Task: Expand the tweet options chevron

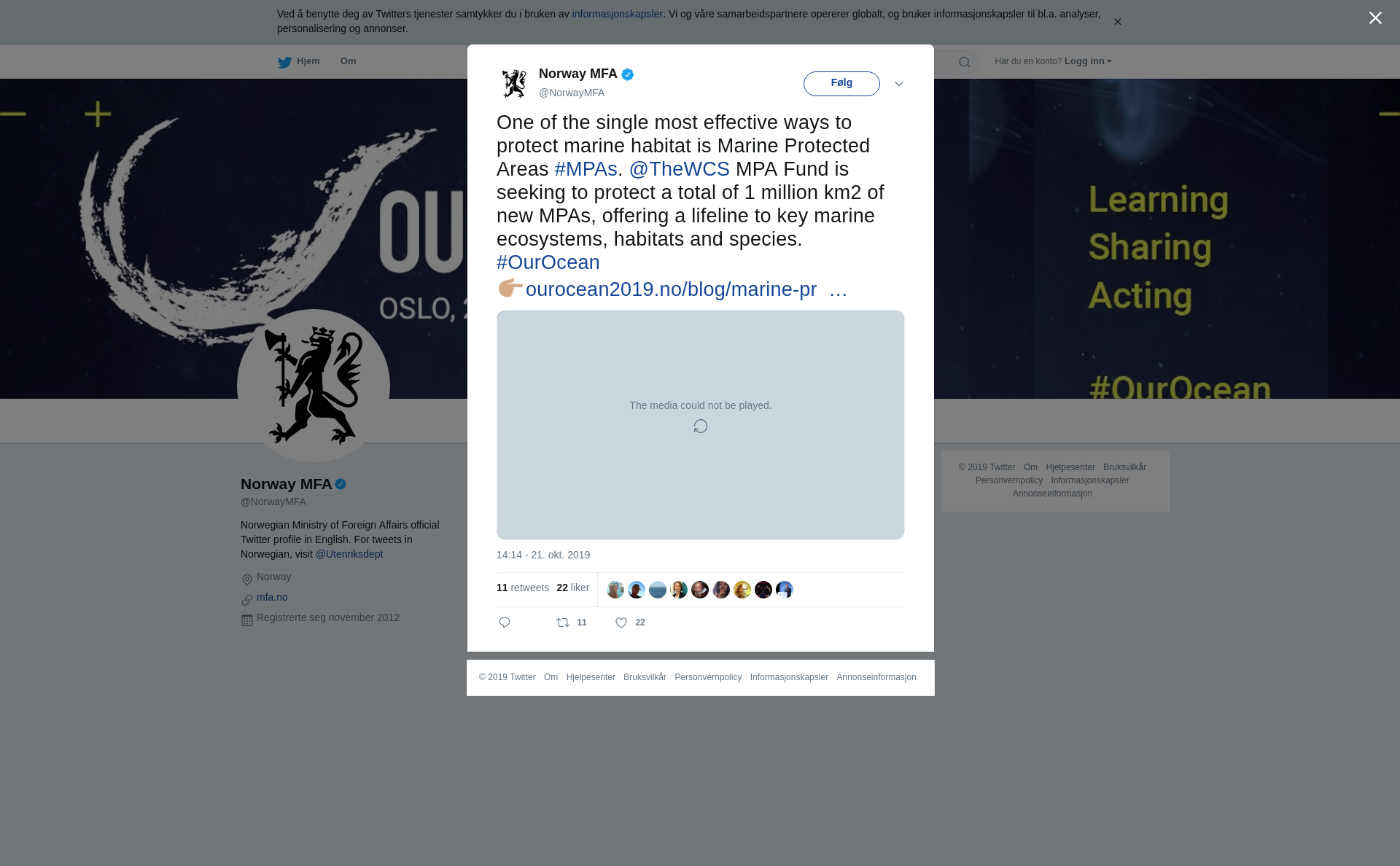Action: tap(899, 84)
